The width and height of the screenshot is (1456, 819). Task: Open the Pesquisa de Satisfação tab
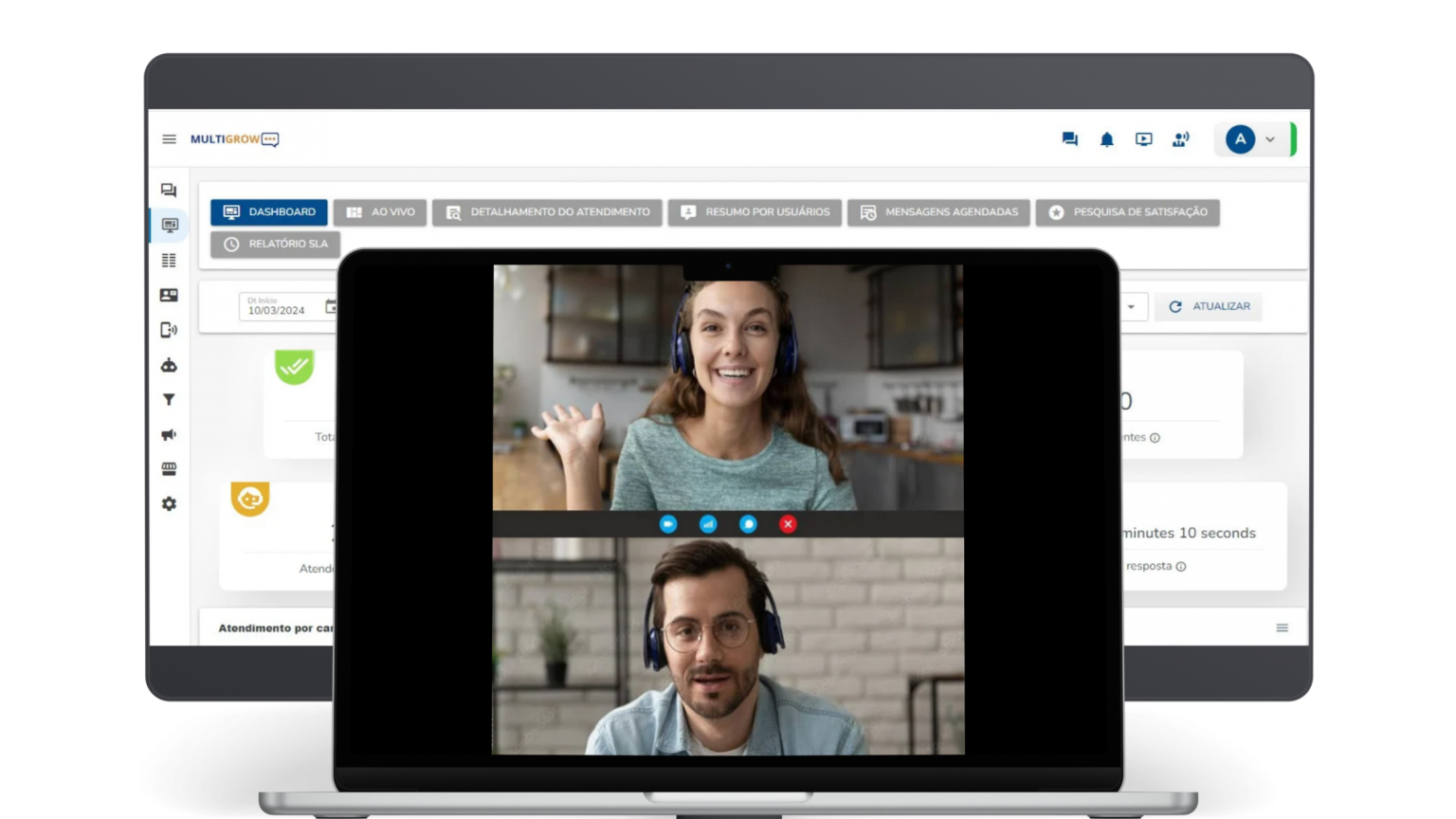(1127, 211)
